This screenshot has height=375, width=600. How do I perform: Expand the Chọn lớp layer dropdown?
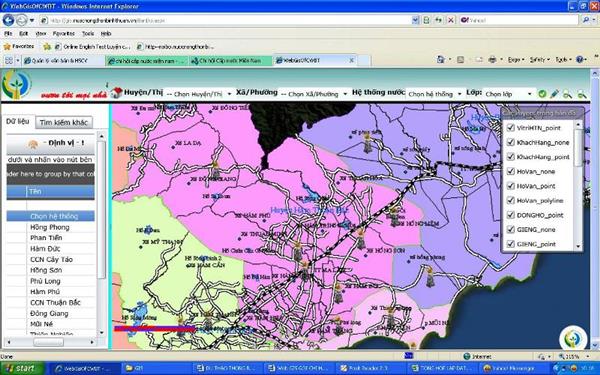[508, 94]
